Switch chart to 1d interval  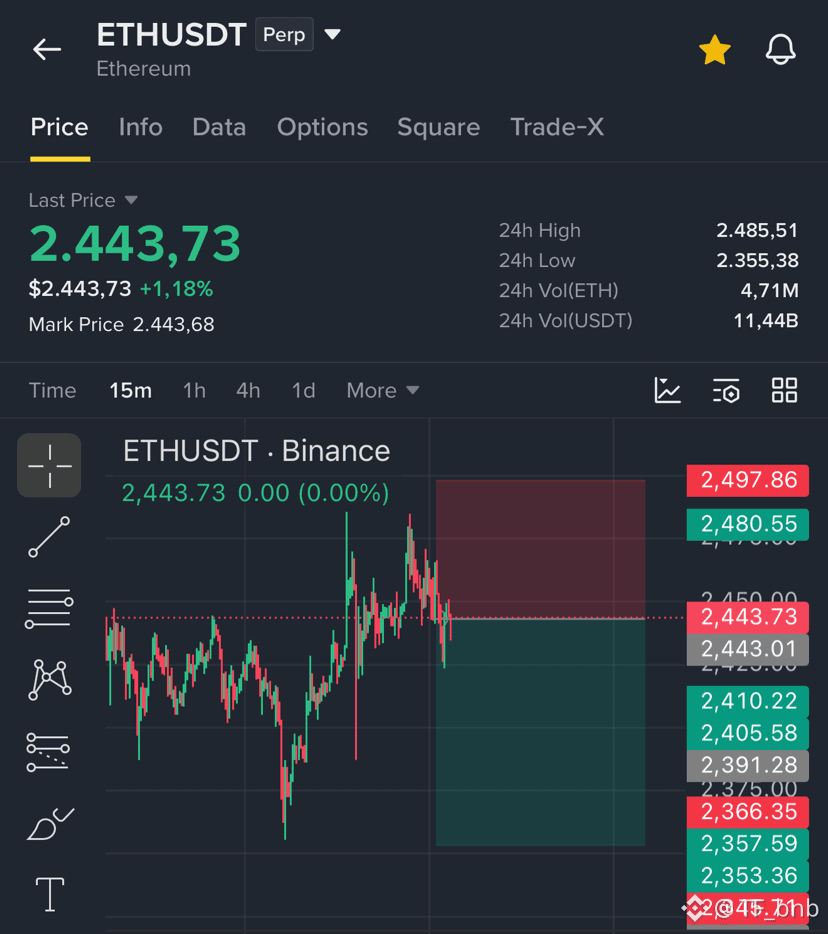click(x=303, y=391)
